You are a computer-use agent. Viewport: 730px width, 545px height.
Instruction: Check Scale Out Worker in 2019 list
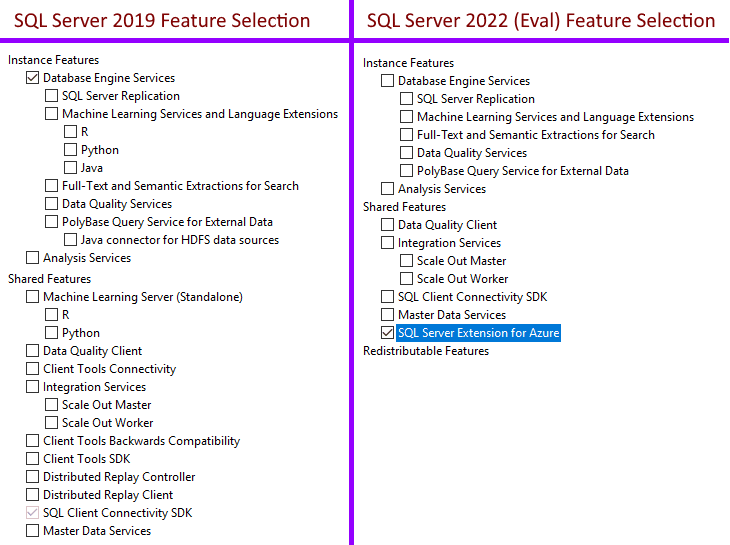pyautogui.click(x=51, y=423)
